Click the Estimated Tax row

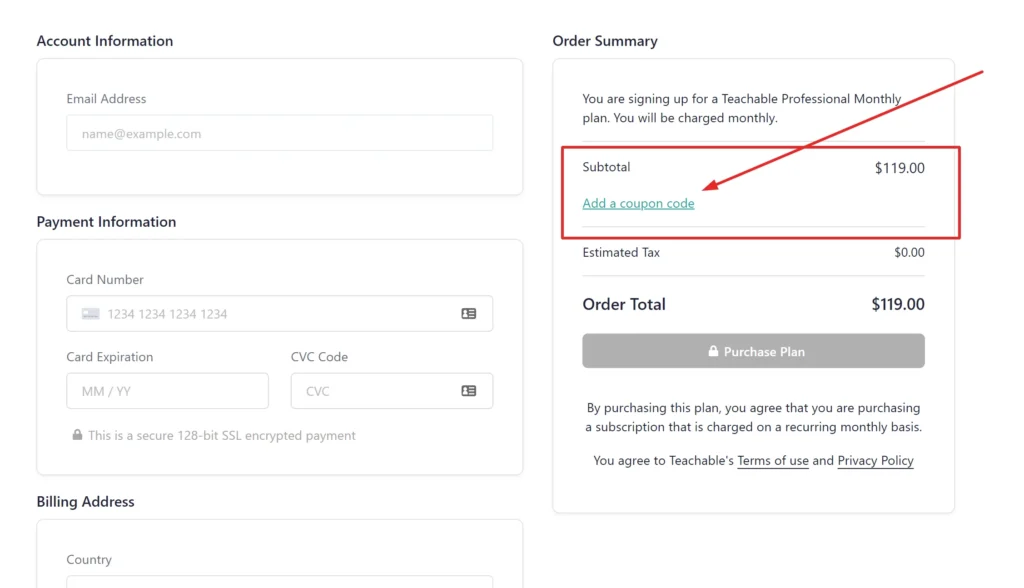621,252
